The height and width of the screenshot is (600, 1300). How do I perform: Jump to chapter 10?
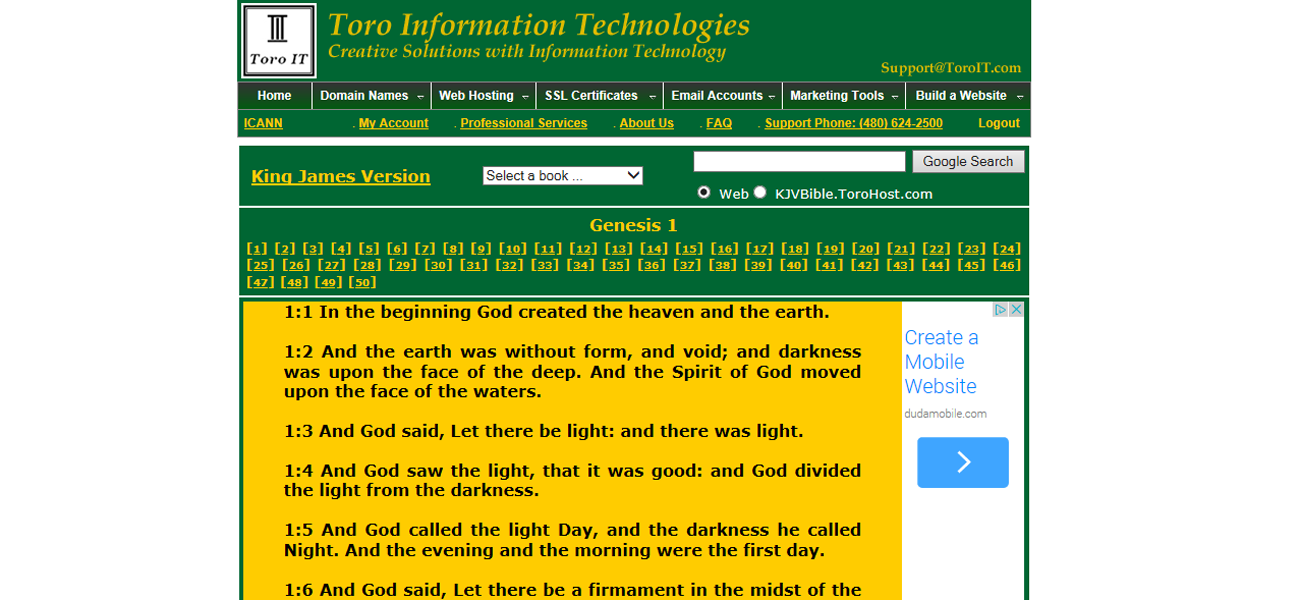coord(512,249)
